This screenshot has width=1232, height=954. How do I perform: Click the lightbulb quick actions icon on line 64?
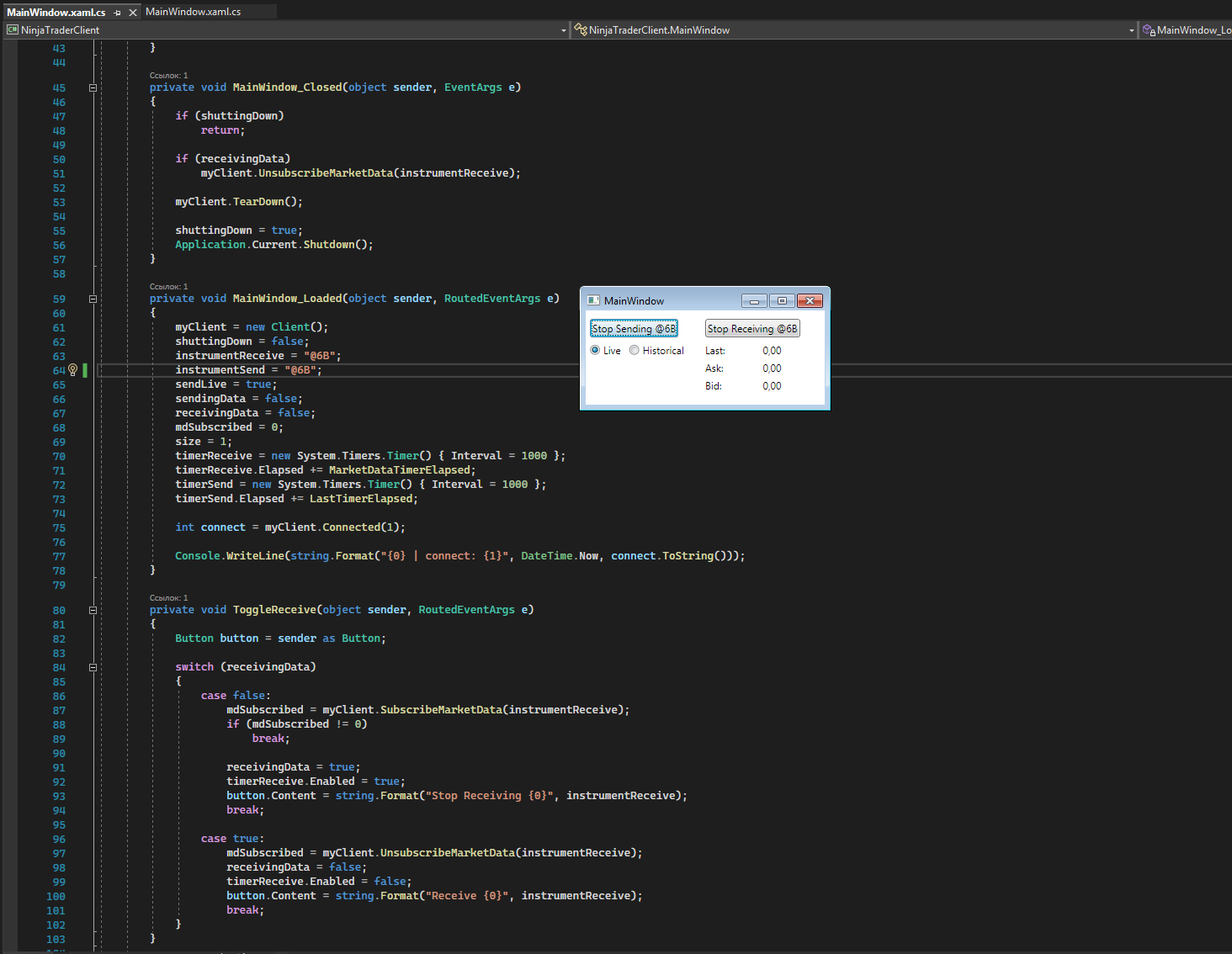click(x=72, y=370)
